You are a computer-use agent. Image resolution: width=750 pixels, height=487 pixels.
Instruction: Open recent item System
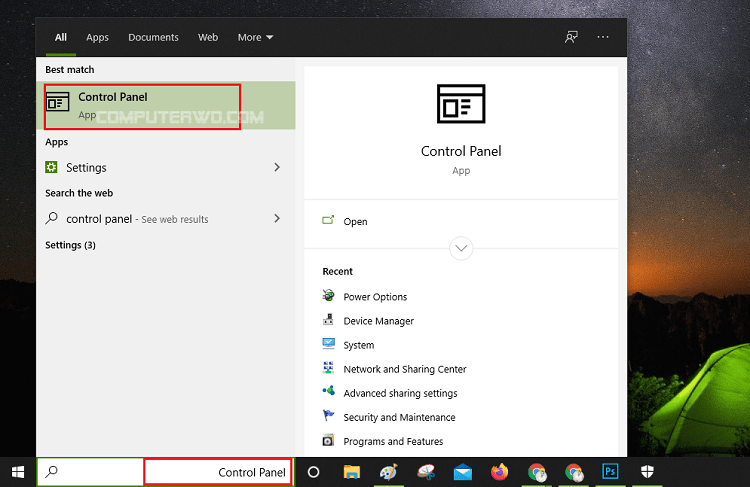(359, 345)
